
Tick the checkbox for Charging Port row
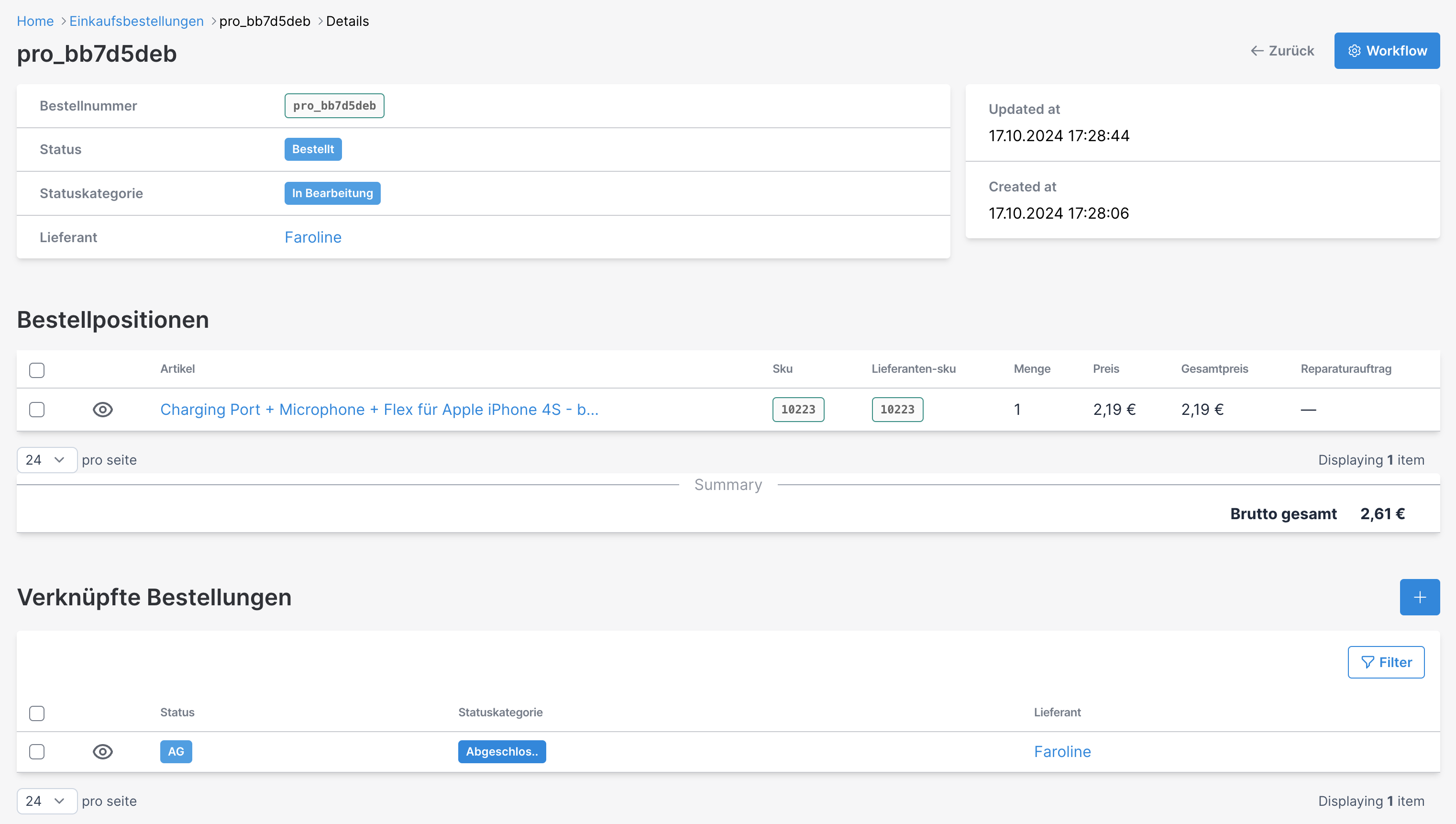(37, 409)
